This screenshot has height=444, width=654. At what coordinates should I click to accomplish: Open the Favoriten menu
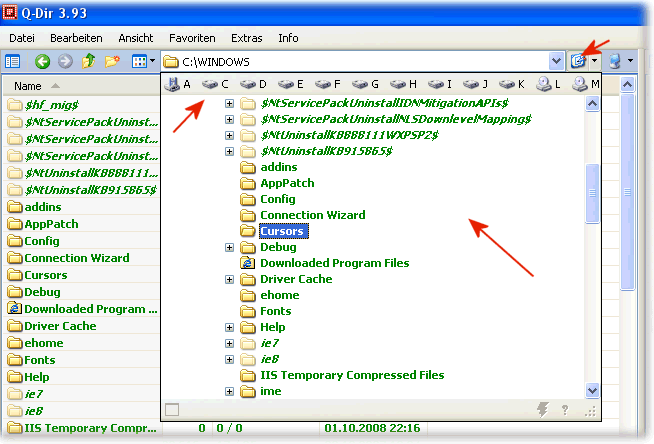pyautogui.click(x=192, y=38)
